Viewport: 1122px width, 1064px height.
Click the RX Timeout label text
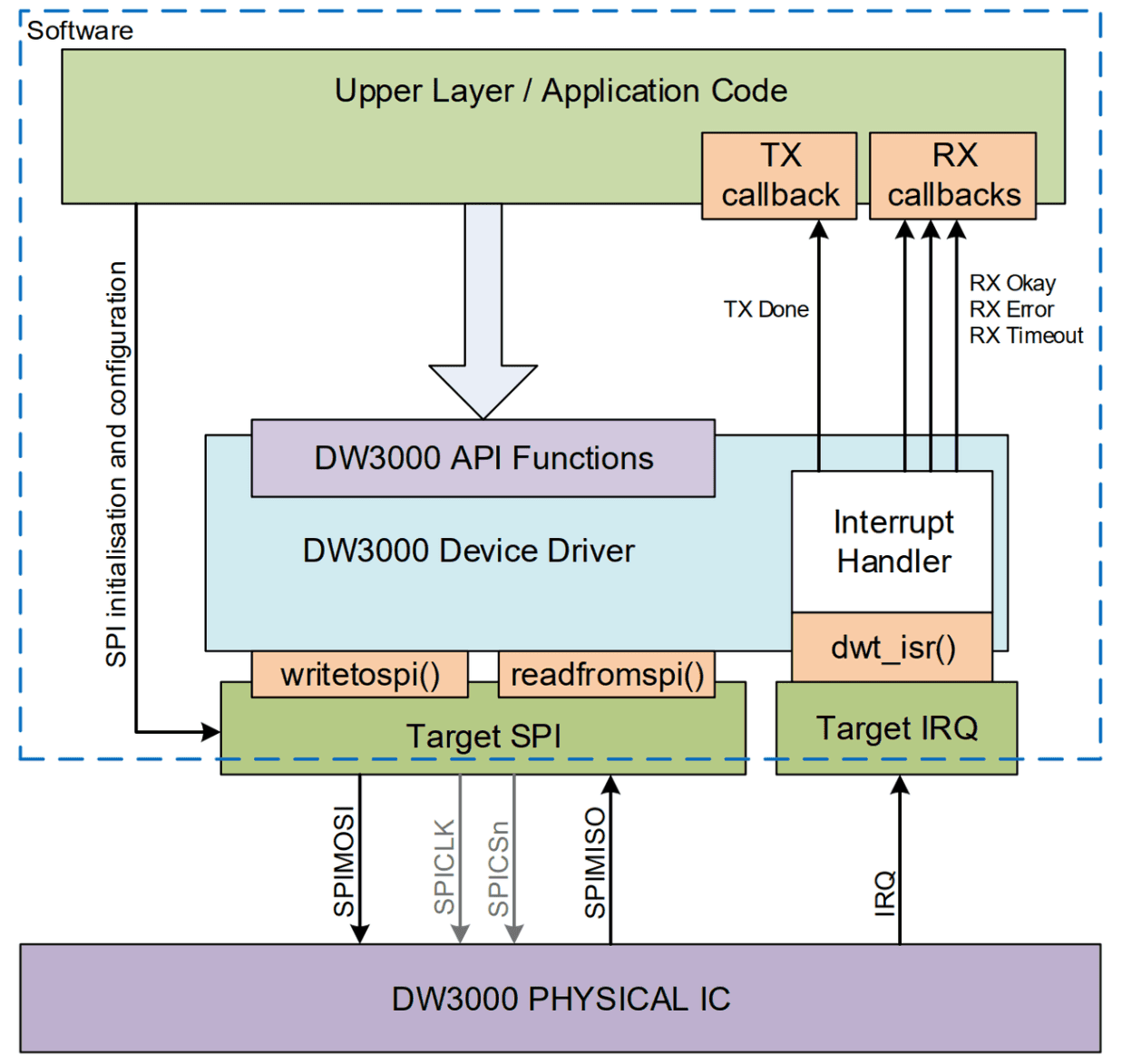1026,336
